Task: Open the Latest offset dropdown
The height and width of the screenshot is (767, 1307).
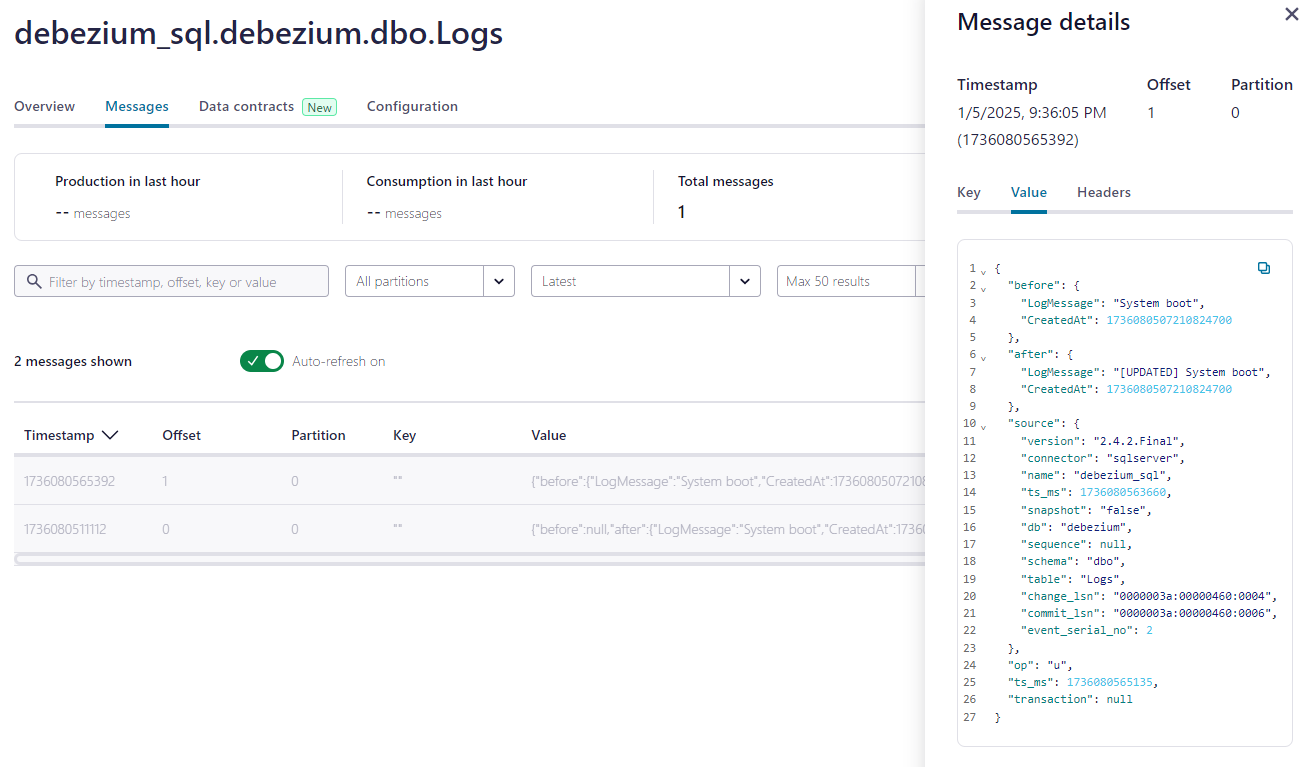Action: (x=646, y=281)
